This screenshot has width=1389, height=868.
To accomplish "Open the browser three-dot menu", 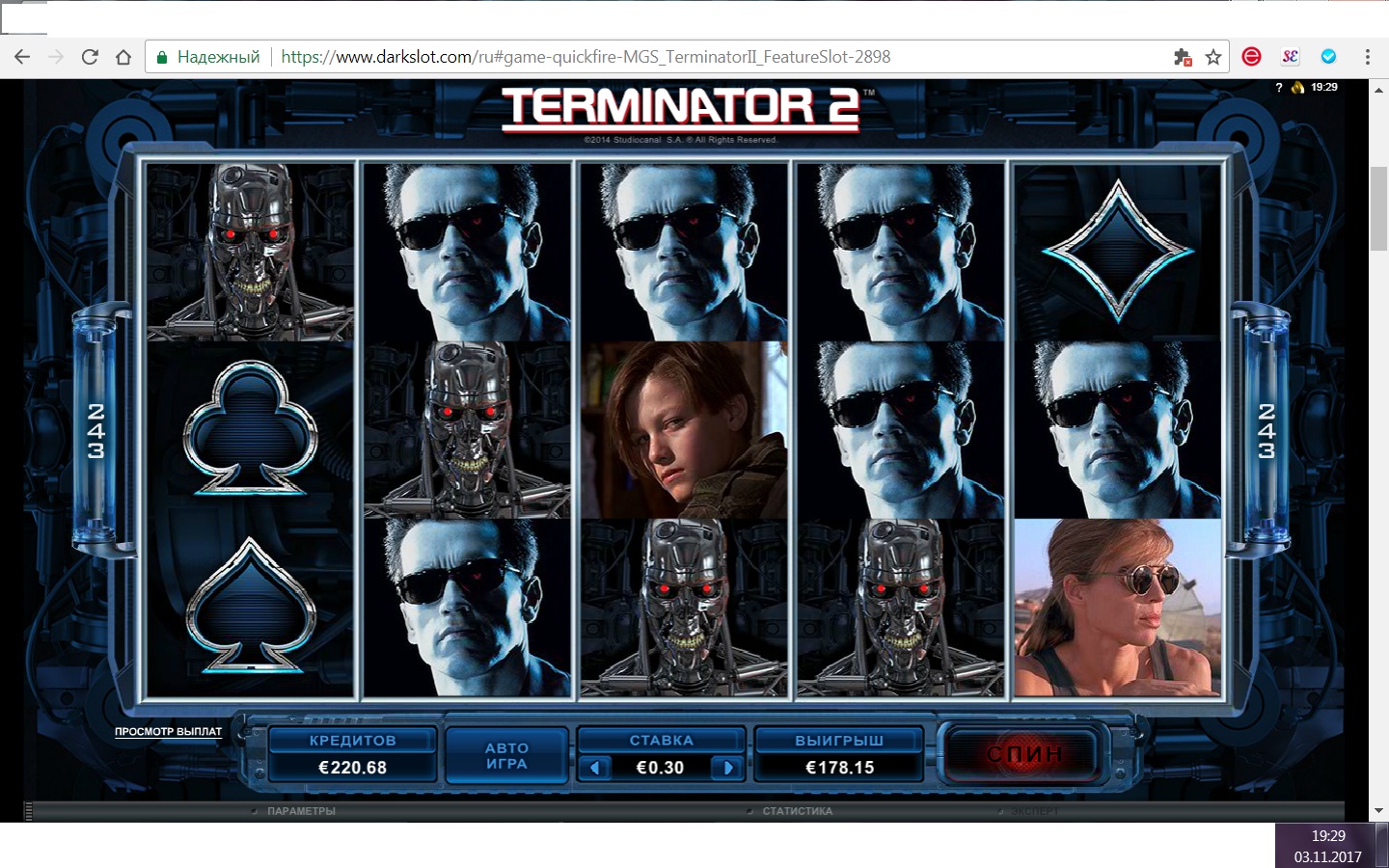I will pos(1367,57).
